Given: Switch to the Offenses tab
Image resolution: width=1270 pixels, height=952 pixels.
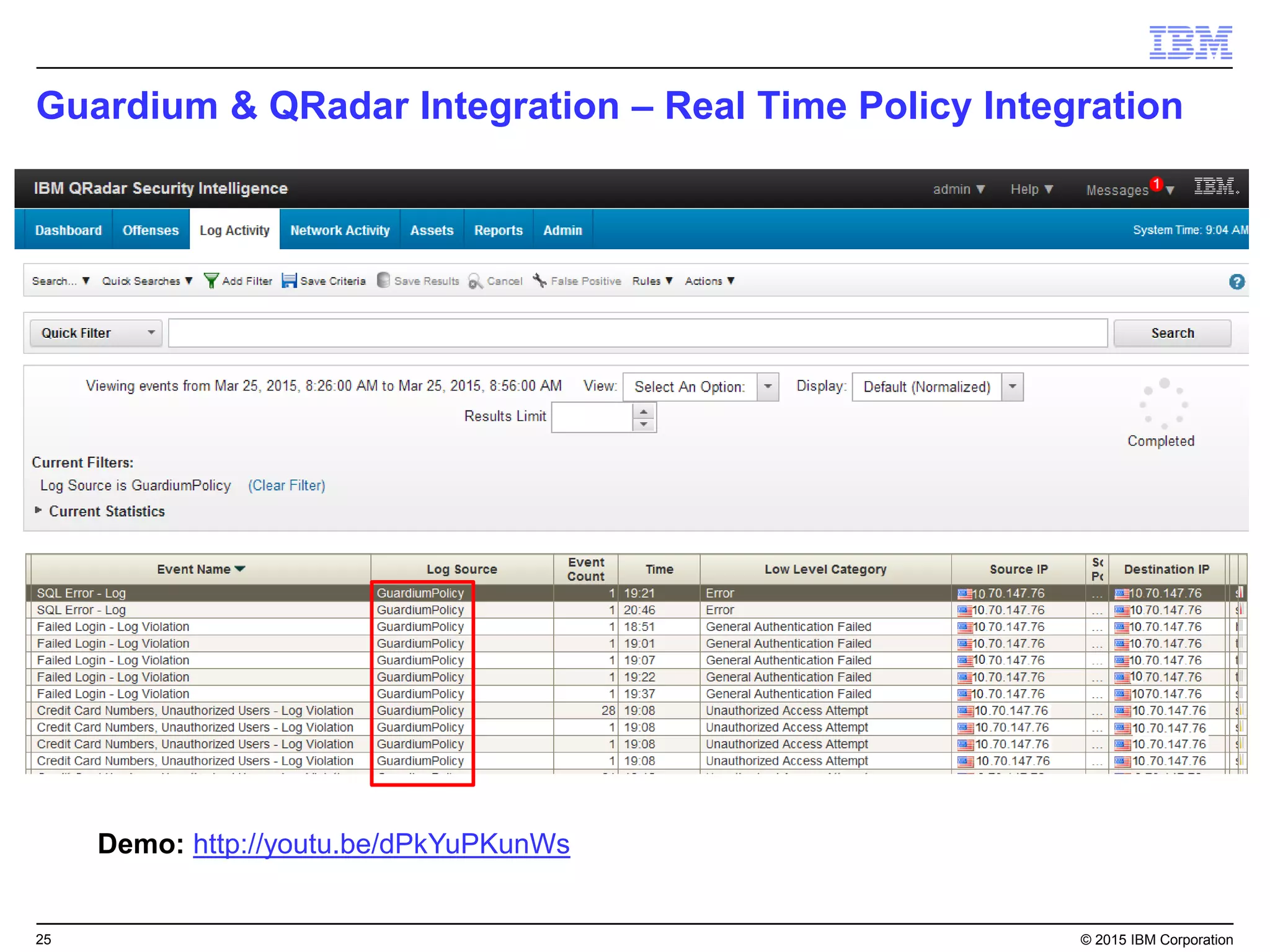Looking at the screenshot, I should [151, 231].
